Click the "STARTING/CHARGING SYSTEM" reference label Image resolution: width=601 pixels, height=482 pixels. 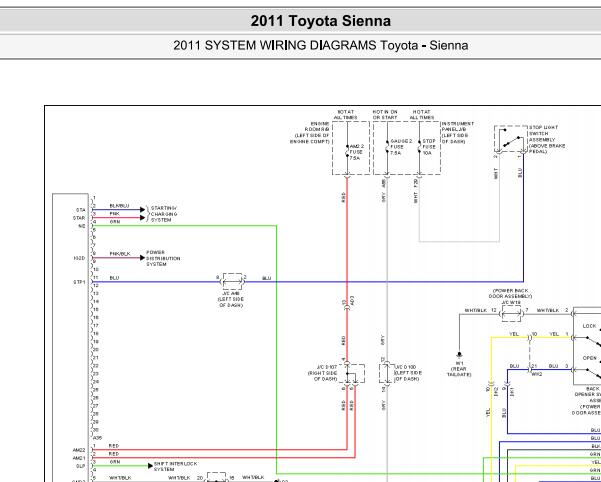click(x=164, y=214)
